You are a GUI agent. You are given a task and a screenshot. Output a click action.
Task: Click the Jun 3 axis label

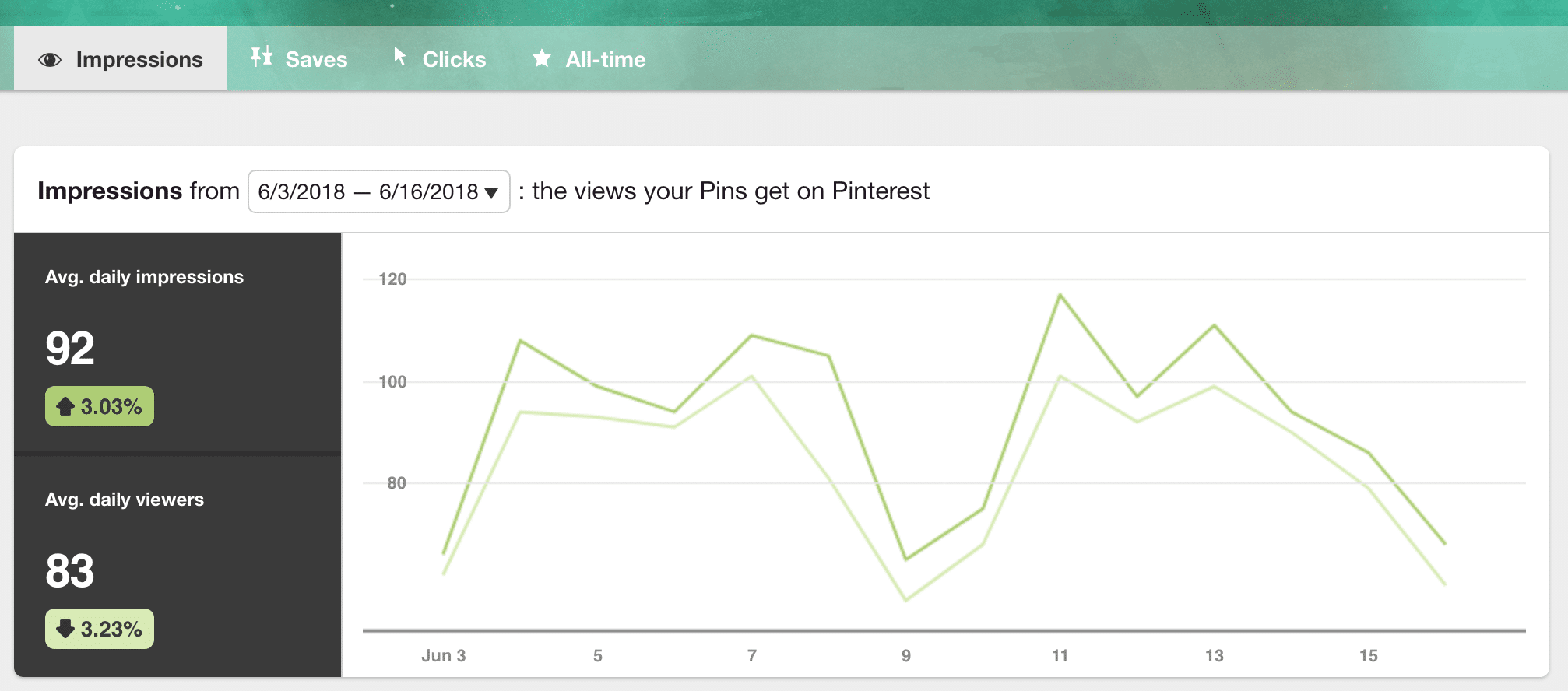coord(444,655)
